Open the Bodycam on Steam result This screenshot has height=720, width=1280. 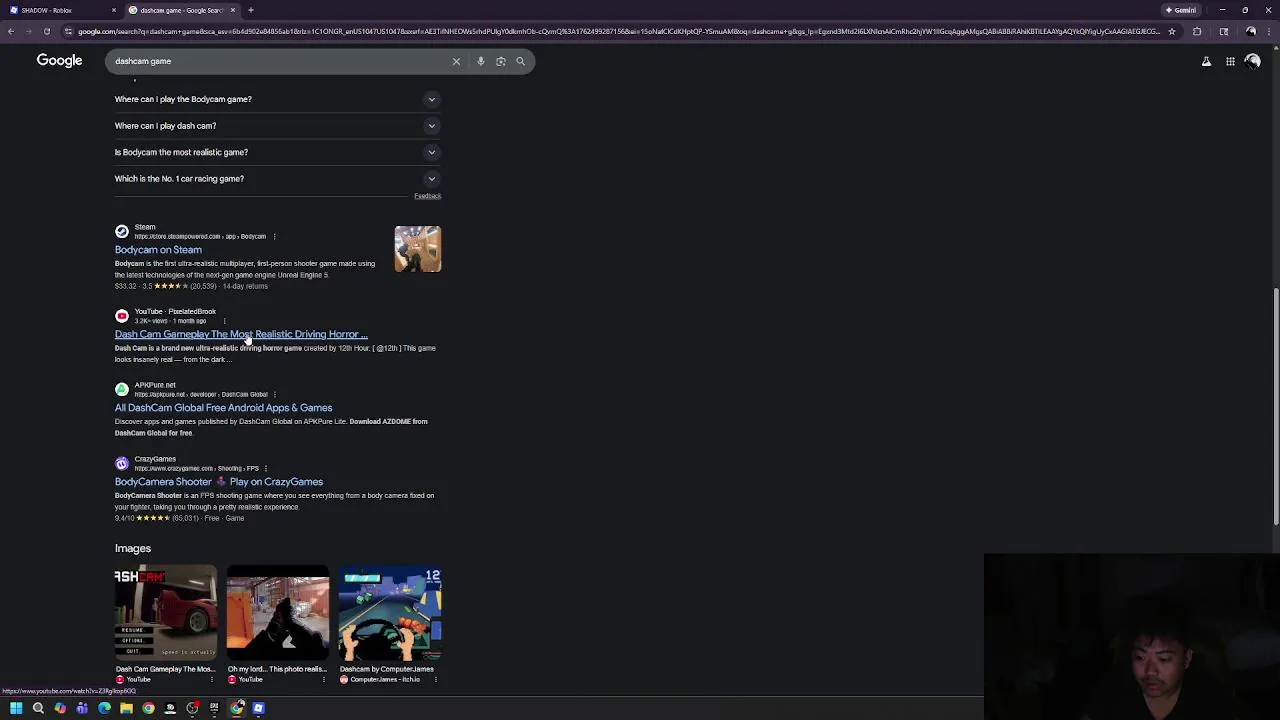pos(158,250)
